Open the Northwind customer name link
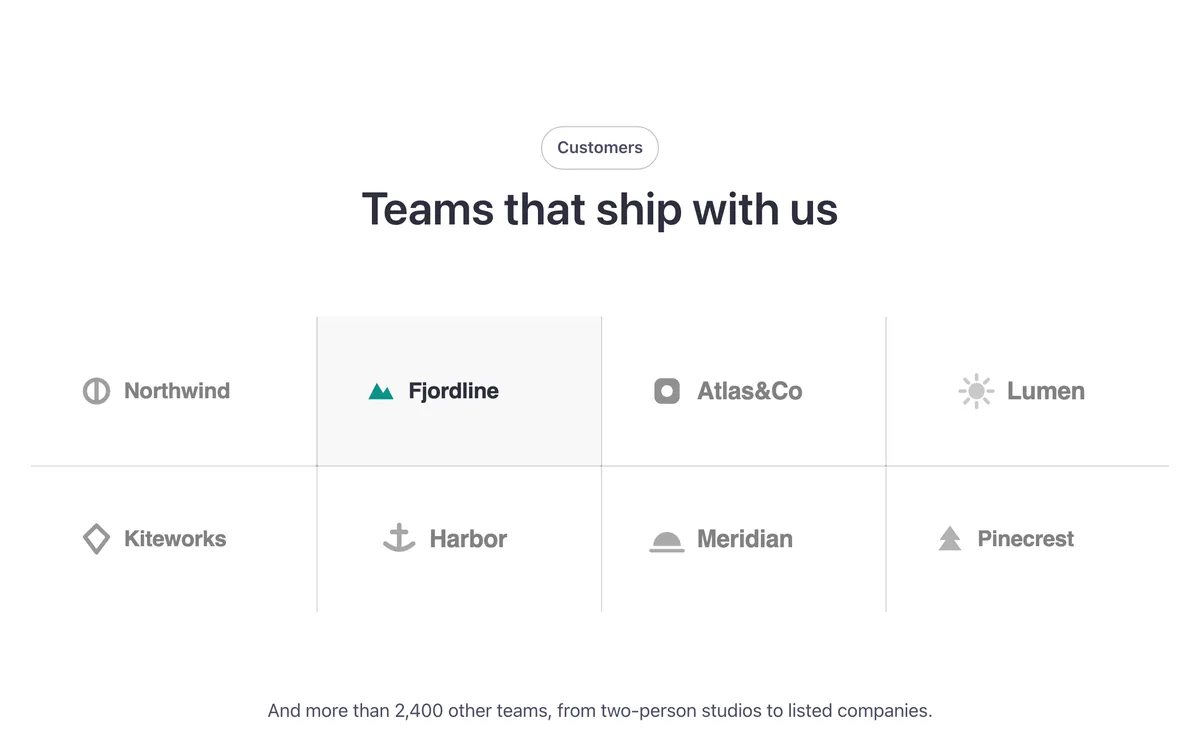Screen dimensions: 1200x750 pos(177,391)
